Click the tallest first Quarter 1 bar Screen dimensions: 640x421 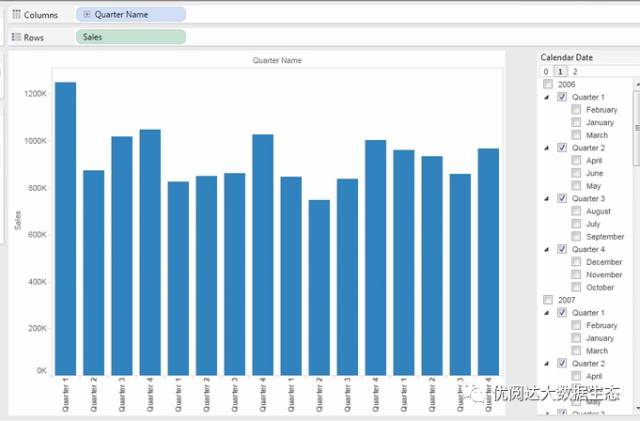coord(65,228)
